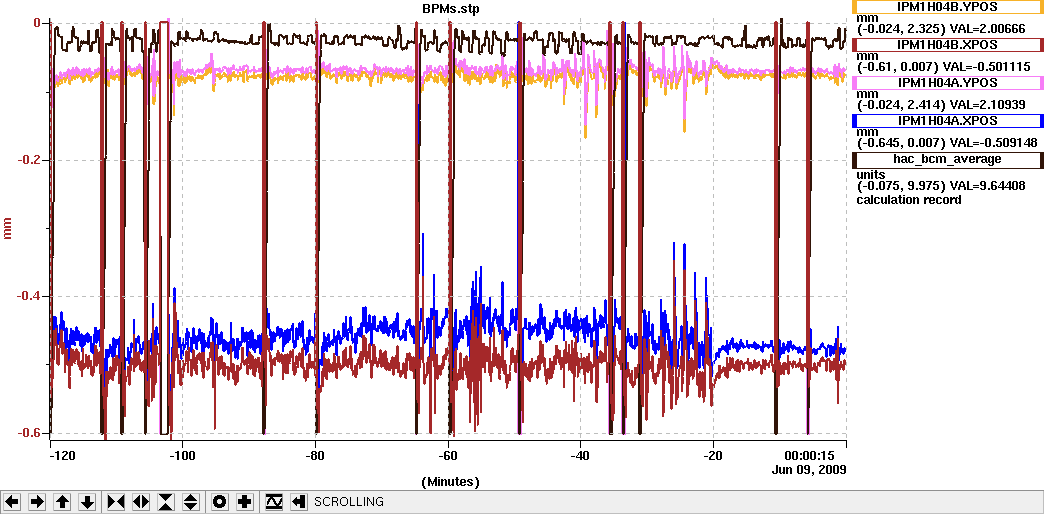Select the IPM1H04B.XPOS red curve legend
1044x514 pixels.
click(x=947, y=45)
